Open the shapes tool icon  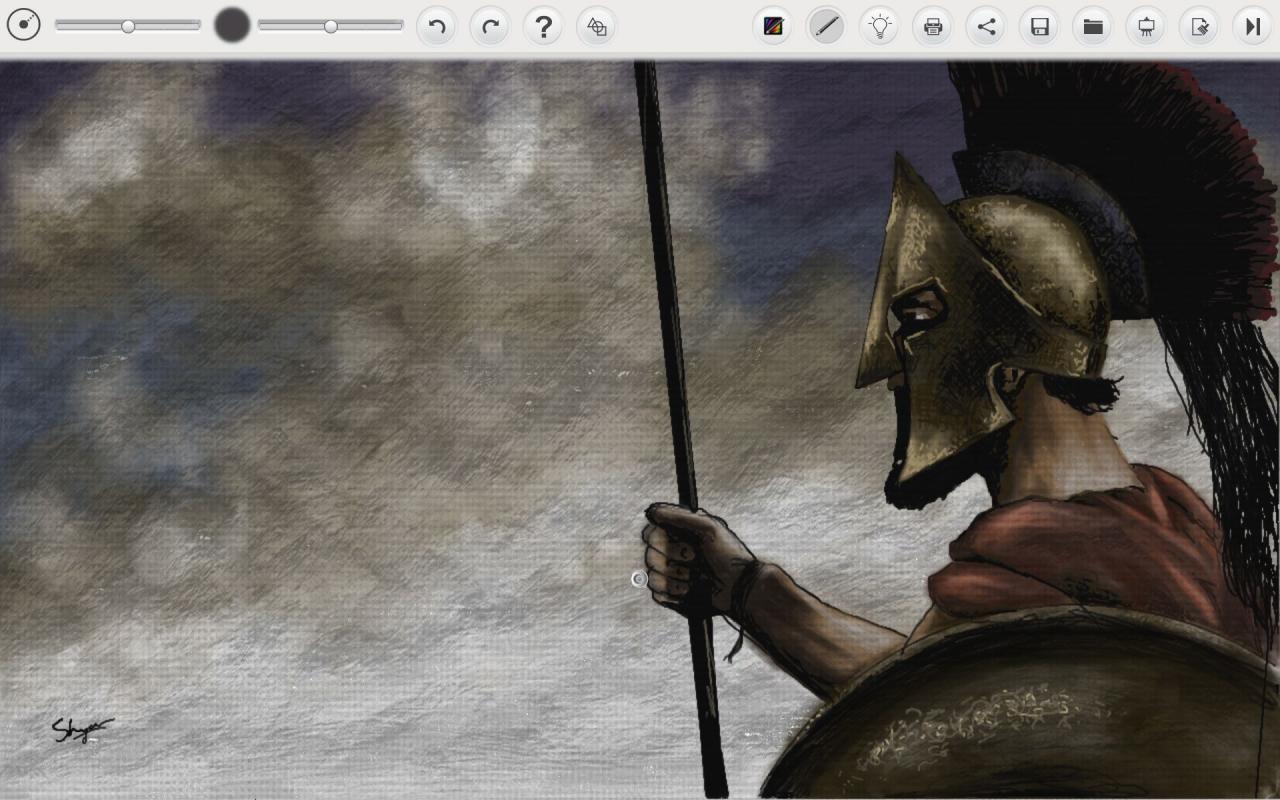pyautogui.click(x=597, y=27)
